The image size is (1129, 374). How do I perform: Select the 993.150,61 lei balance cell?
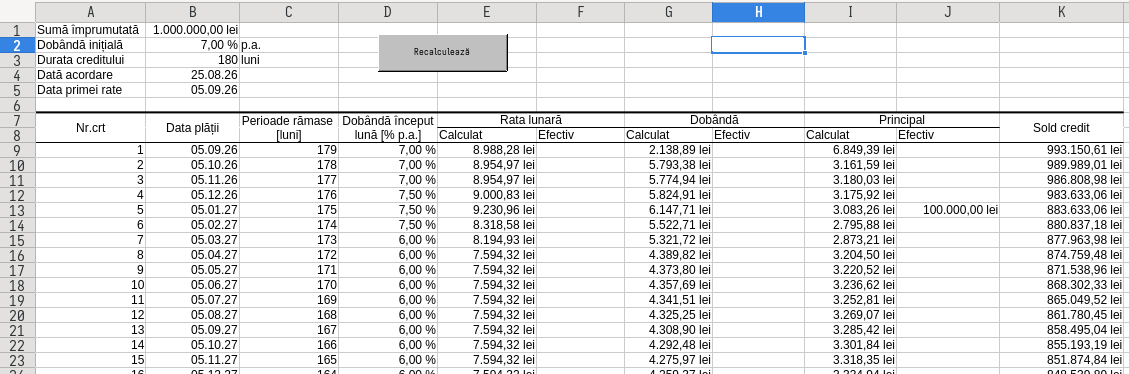tap(1061, 150)
